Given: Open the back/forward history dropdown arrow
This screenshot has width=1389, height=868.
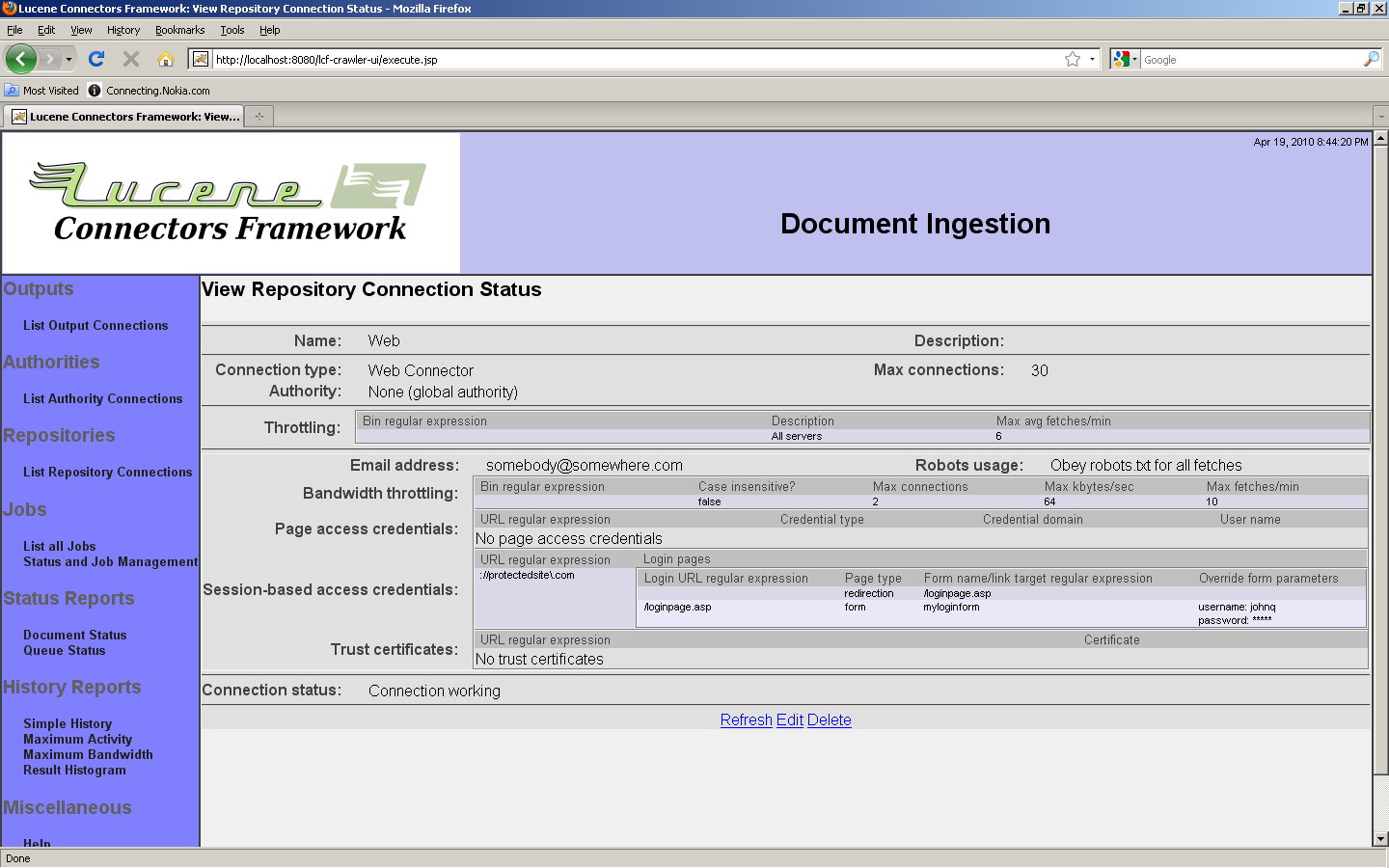Looking at the screenshot, I should [68, 59].
